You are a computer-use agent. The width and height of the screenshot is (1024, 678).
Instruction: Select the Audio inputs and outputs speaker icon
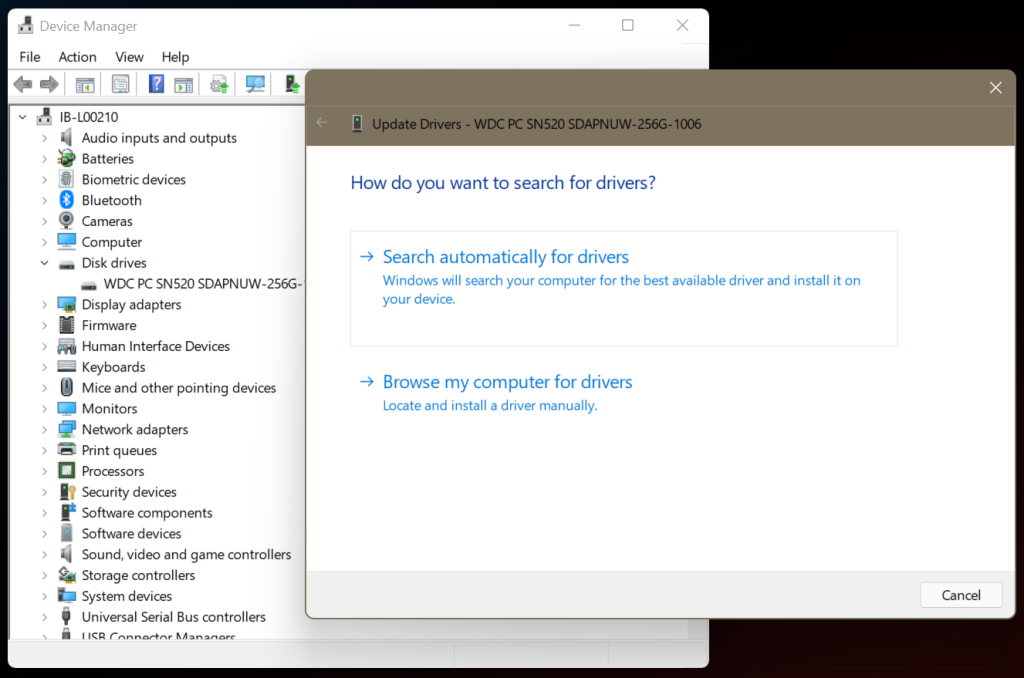tap(66, 138)
